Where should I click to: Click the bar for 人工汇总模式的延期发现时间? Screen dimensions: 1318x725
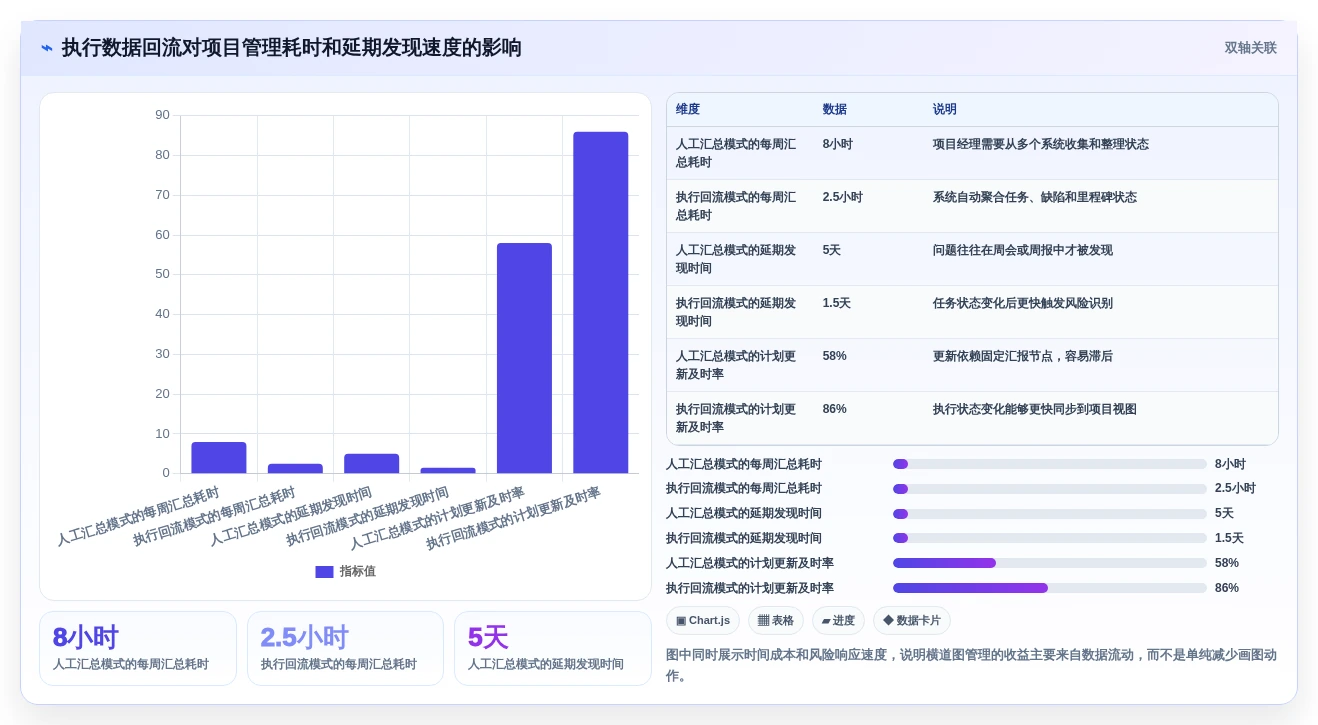[372, 464]
